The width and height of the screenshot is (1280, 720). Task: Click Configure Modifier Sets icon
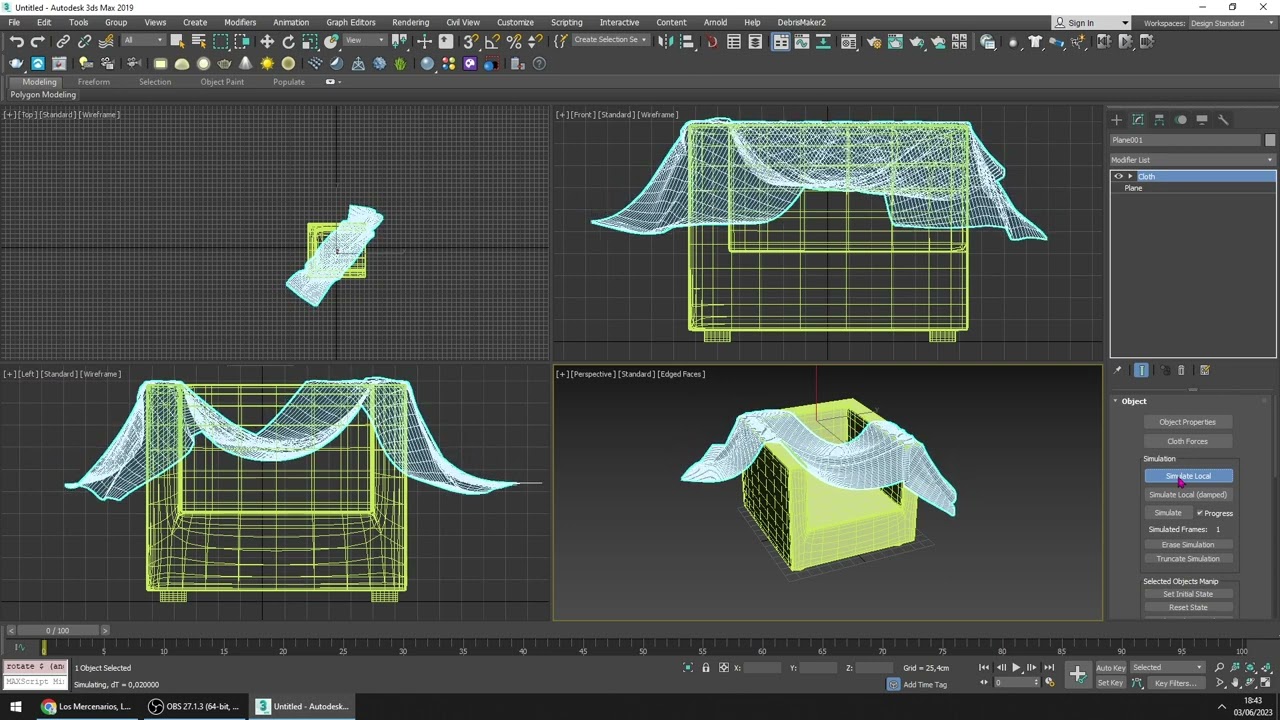[1204, 370]
